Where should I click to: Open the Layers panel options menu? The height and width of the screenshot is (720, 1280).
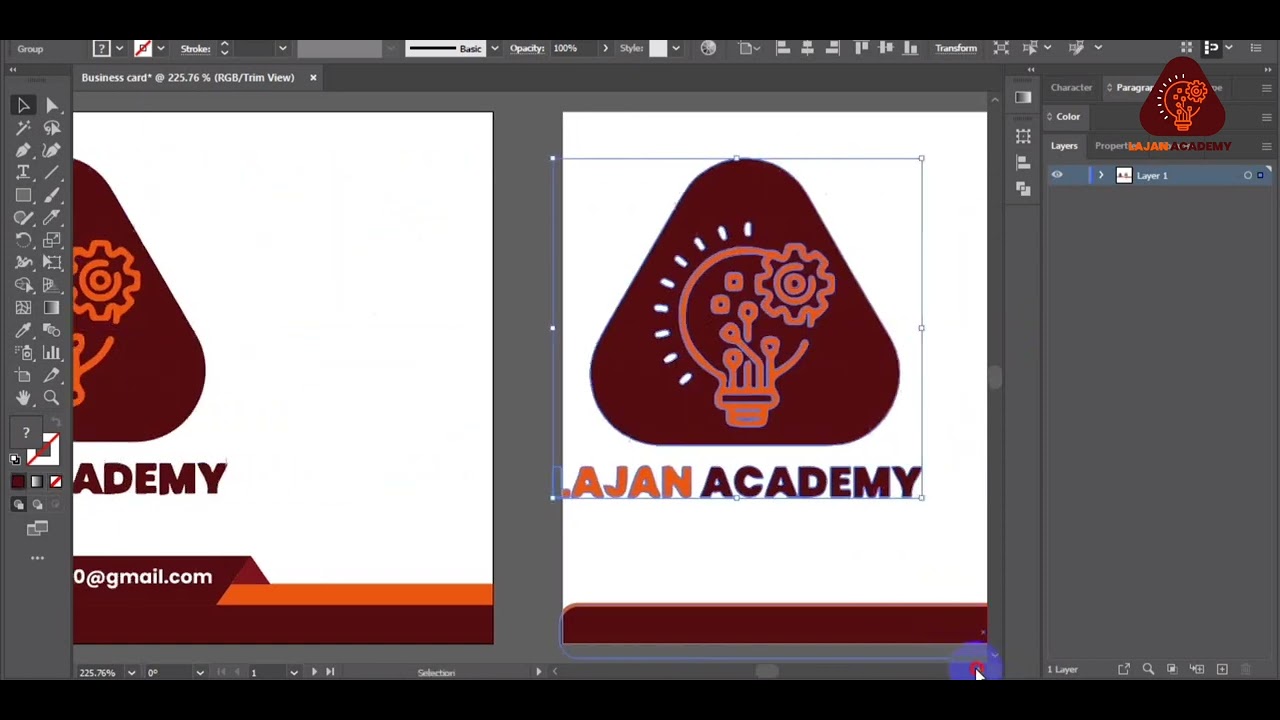point(1266,146)
